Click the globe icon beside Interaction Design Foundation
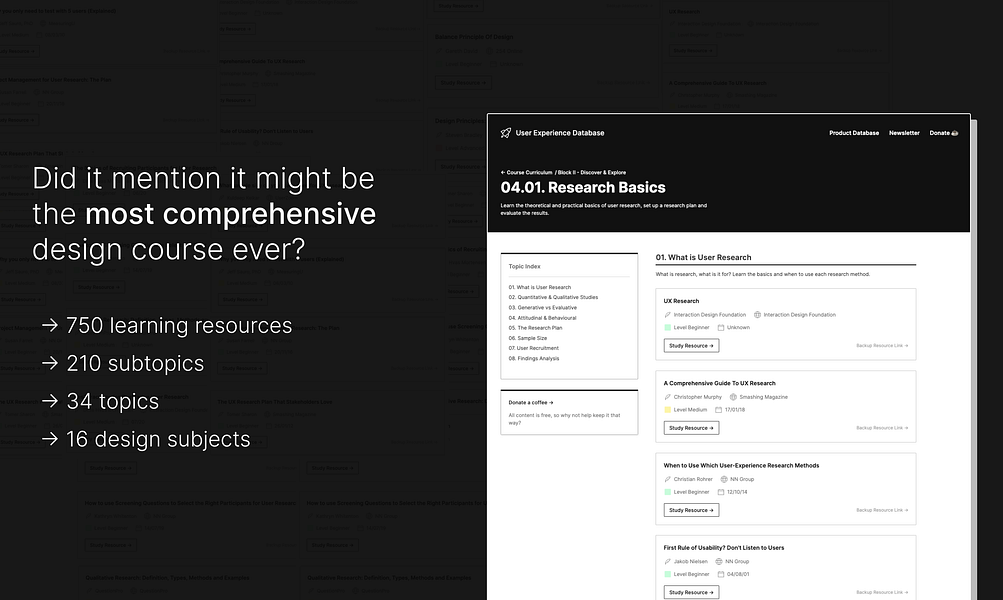Image resolution: width=1003 pixels, height=600 pixels. 757,314
